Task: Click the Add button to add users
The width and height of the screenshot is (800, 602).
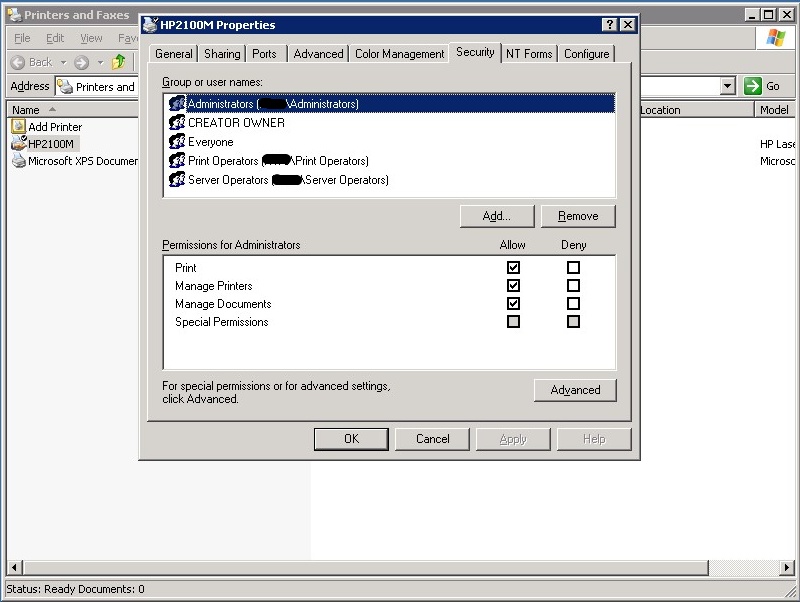Action: (497, 215)
